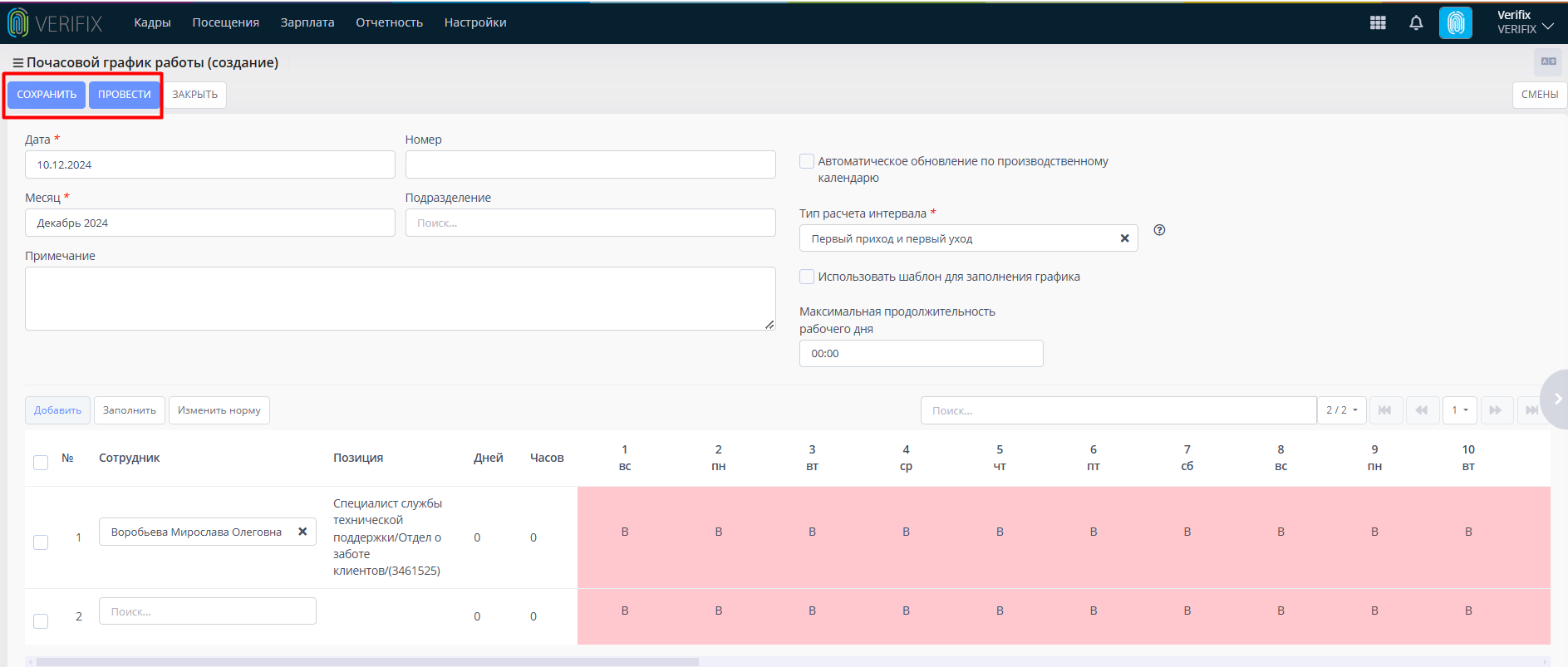Open notifications bell

(x=1416, y=23)
